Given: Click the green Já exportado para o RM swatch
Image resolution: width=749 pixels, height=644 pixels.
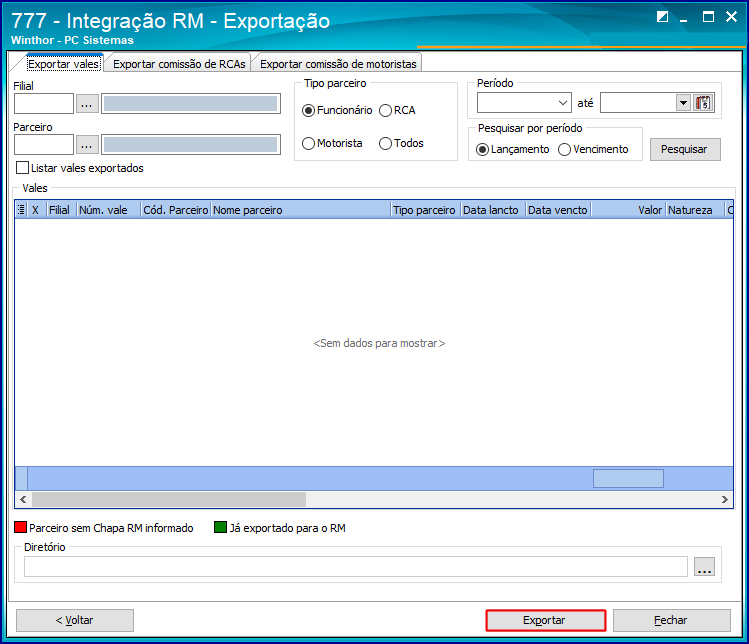Looking at the screenshot, I should coord(220,527).
